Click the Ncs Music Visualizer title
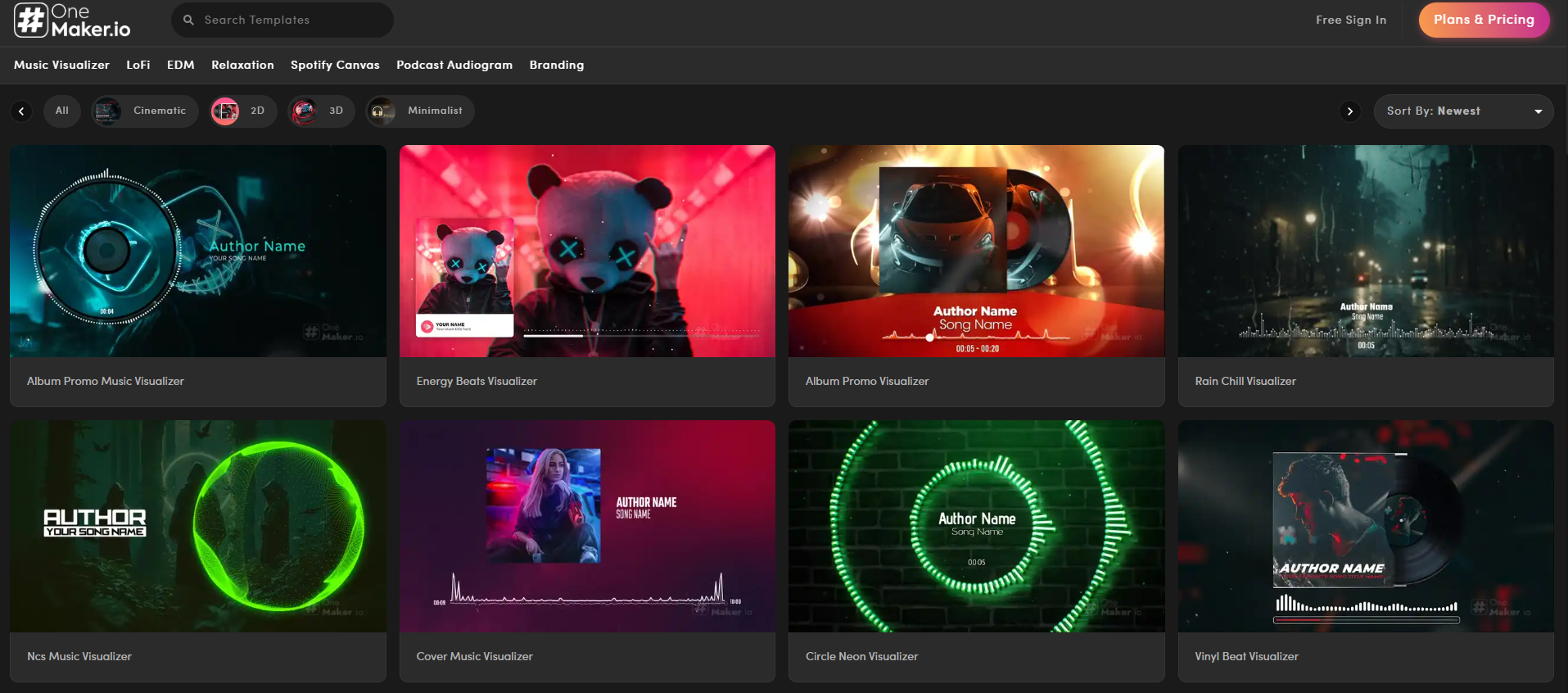The image size is (1568, 693). [x=79, y=656]
